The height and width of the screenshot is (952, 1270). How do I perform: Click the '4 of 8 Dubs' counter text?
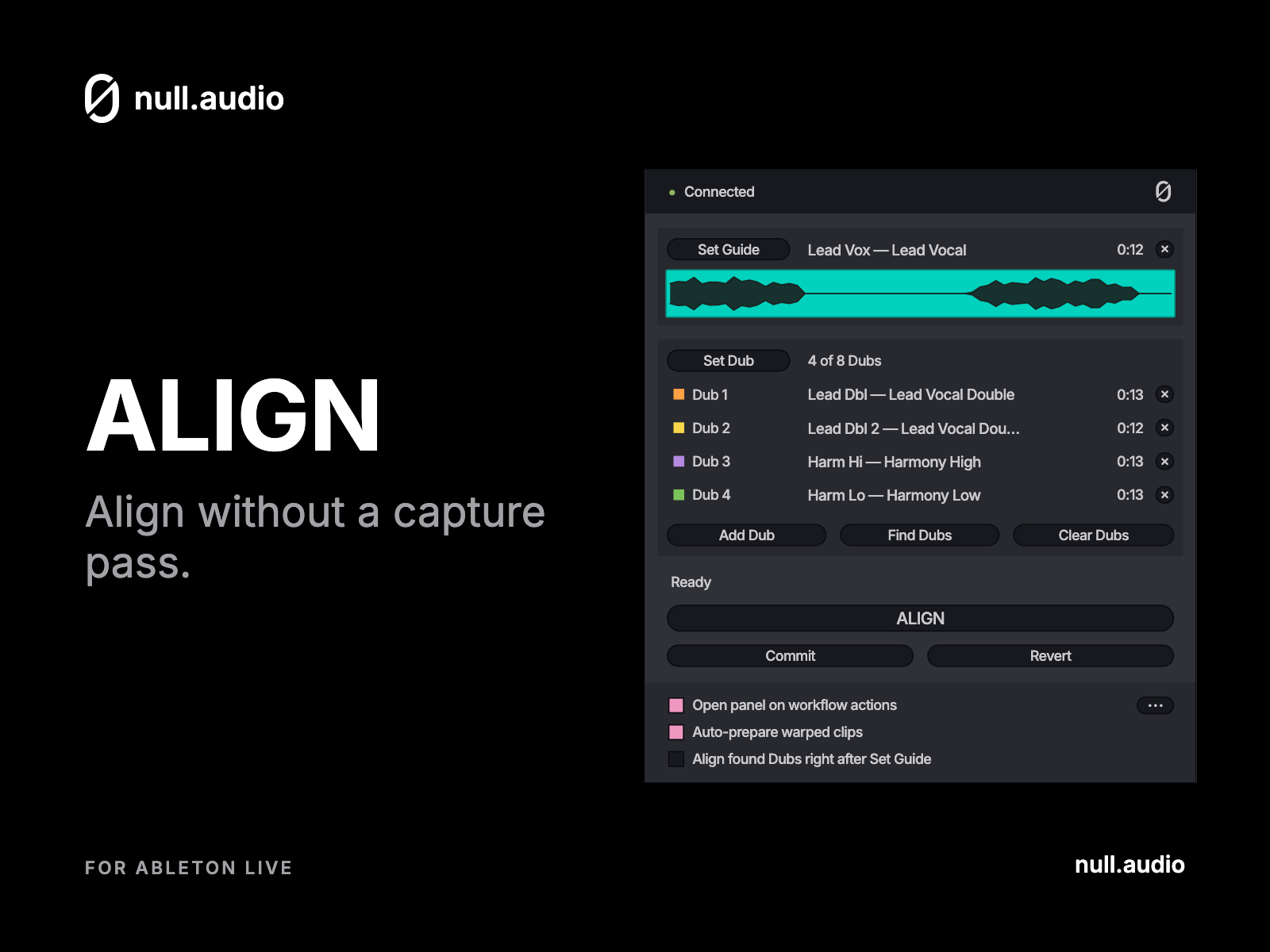[x=845, y=360]
